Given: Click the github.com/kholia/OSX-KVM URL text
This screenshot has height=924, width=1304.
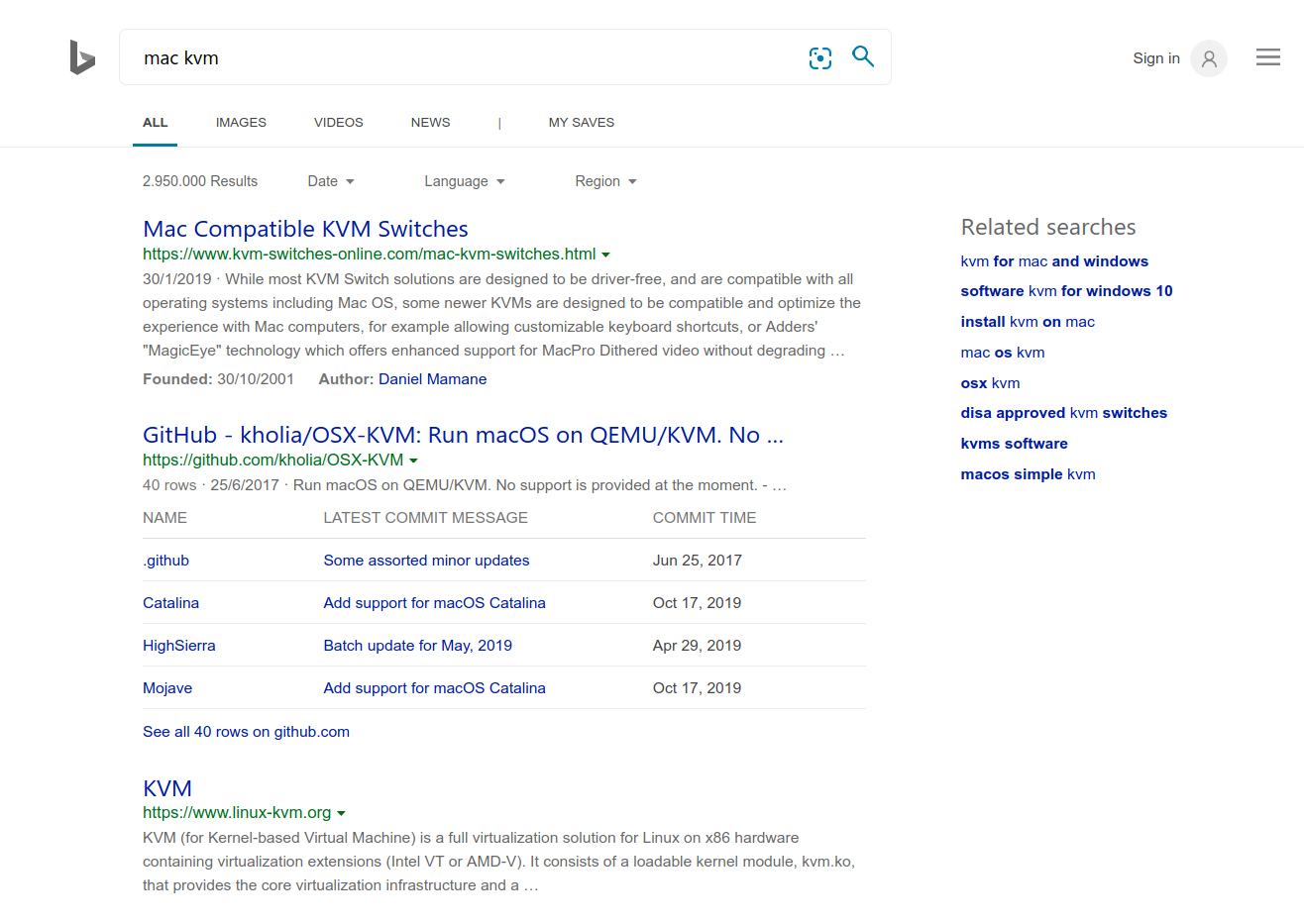Looking at the screenshot, I should (272, 460).
